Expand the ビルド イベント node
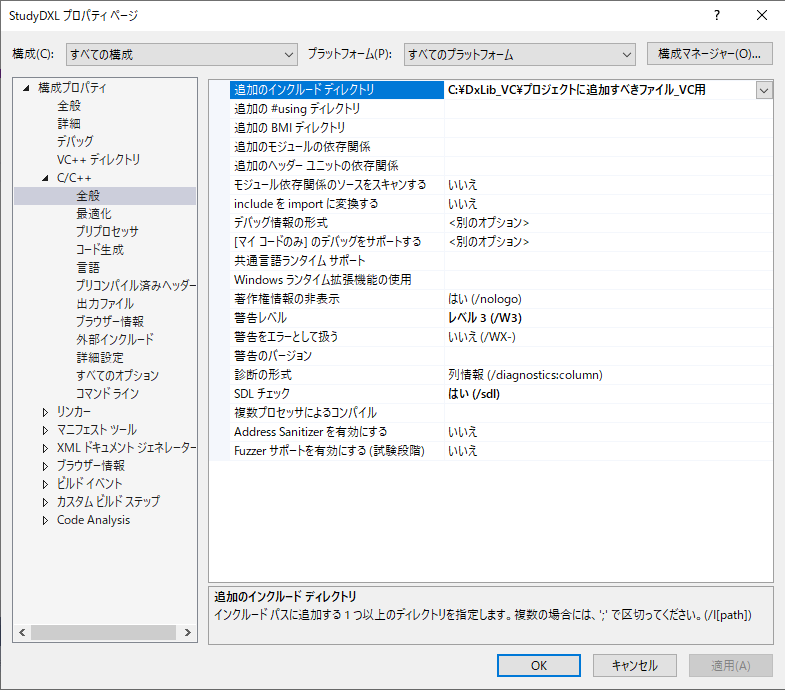Image resolution: width=785 pixels, height=690 pixels. coord(46,484)
